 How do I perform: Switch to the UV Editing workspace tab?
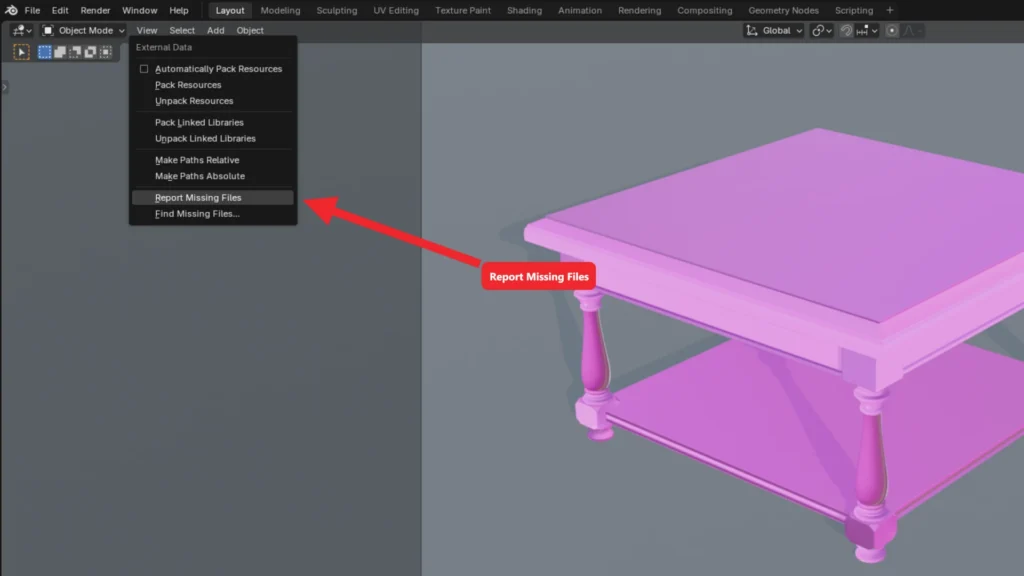point(396,10)
